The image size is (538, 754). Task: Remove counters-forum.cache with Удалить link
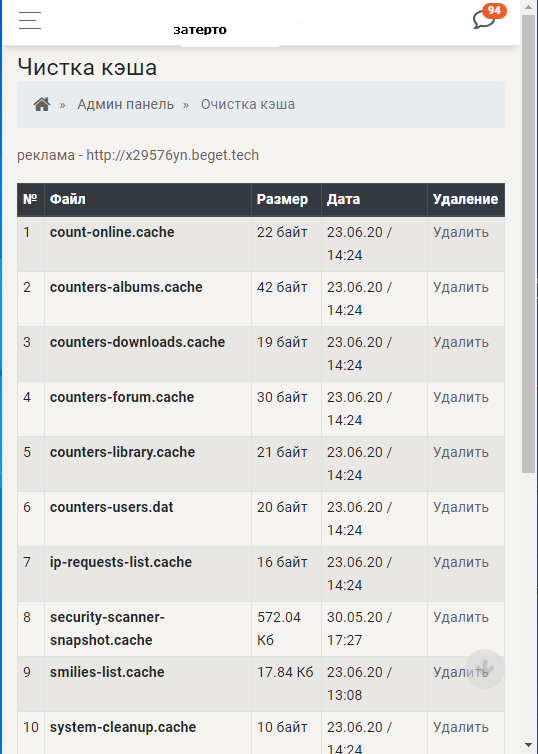[461, 397]
